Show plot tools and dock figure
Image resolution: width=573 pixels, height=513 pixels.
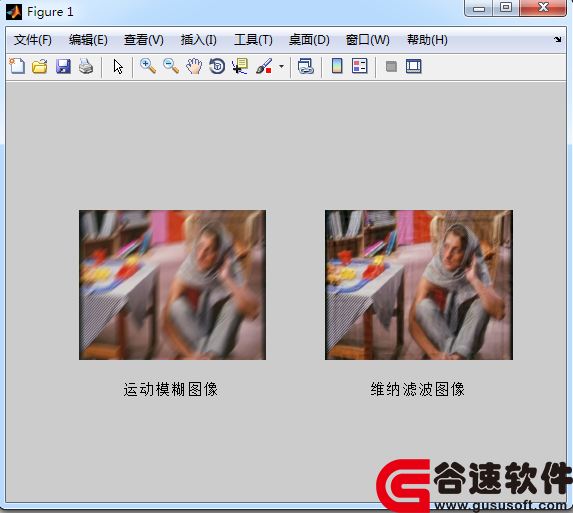coord(414,66)
